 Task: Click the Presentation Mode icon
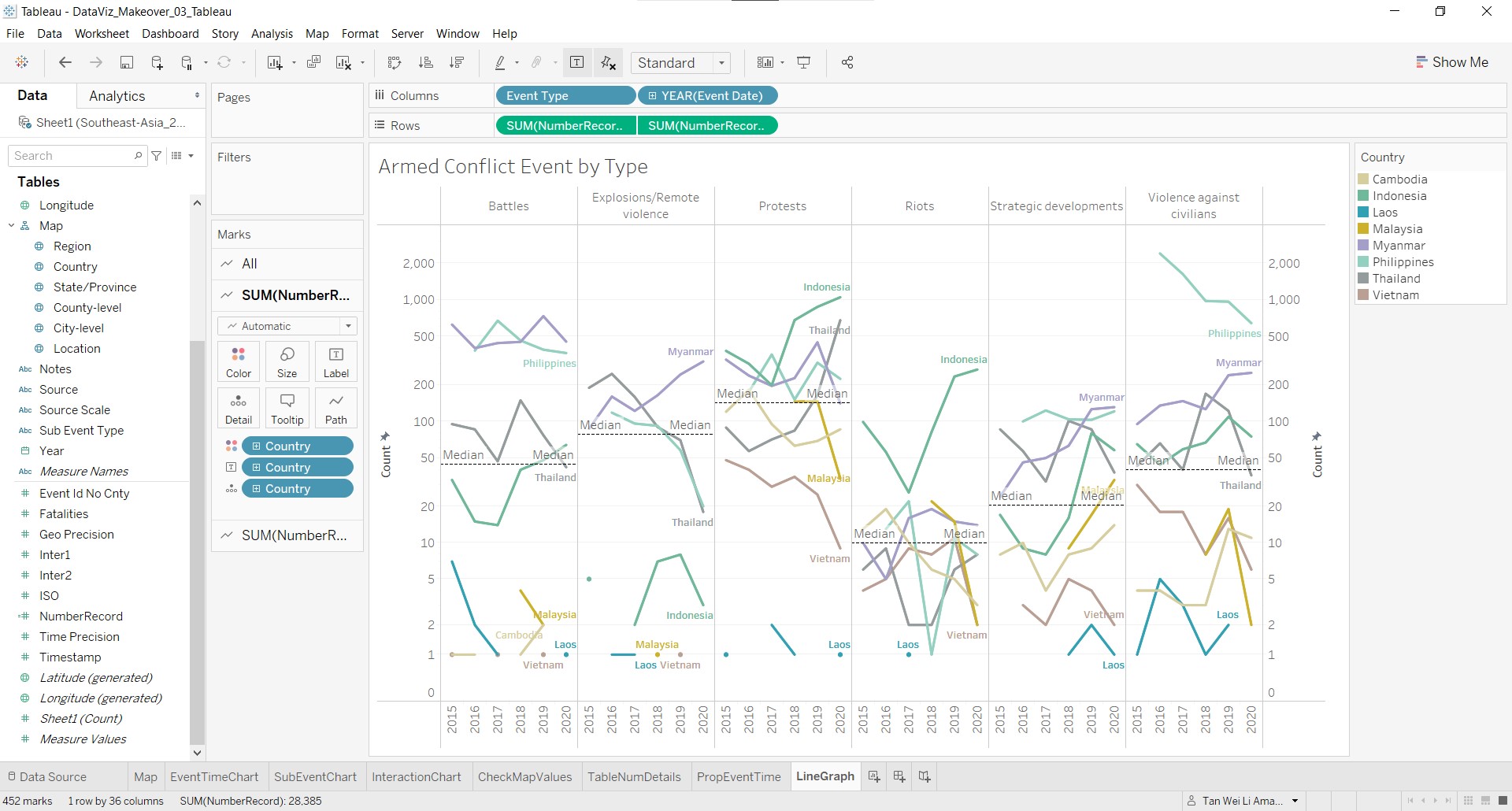coord(804,63)
